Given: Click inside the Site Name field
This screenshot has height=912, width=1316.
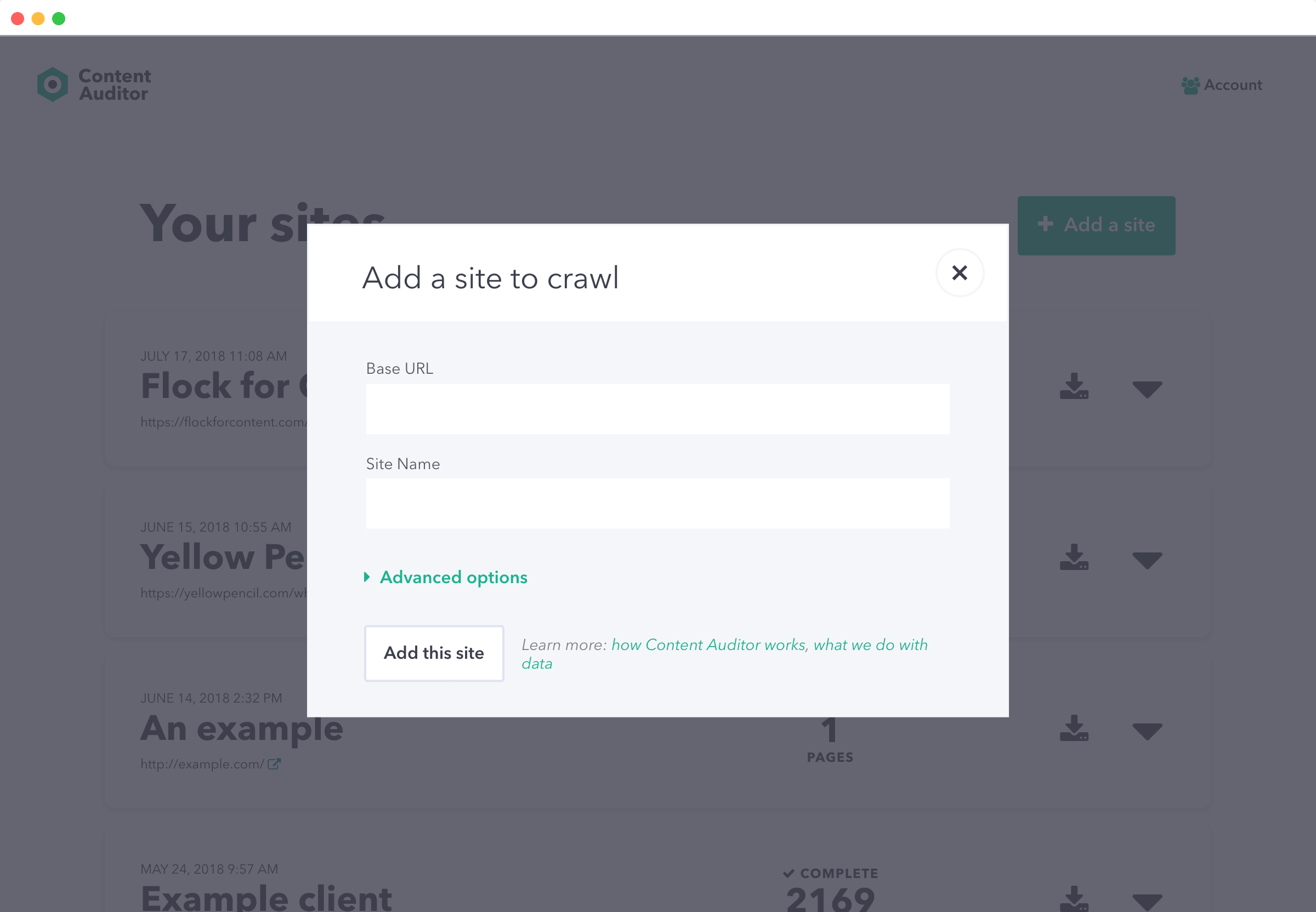Looking at the screenshot, I should [x=657, y=503].
